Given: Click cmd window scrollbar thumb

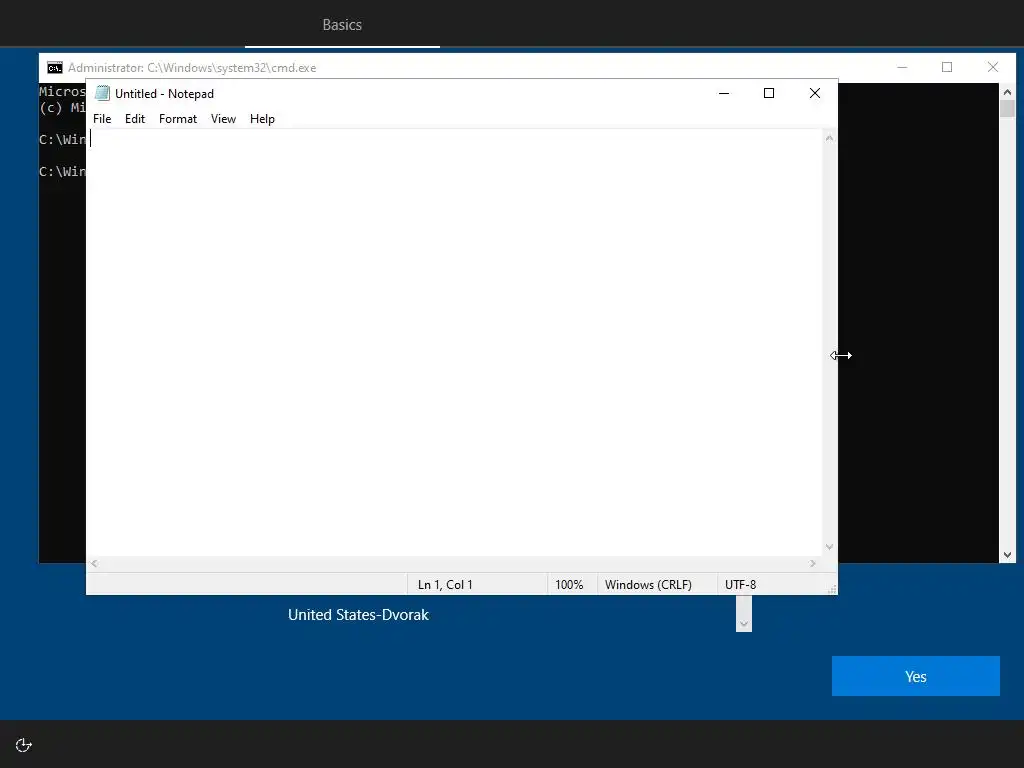Looking at the screenshot, I should point(1007,108).
